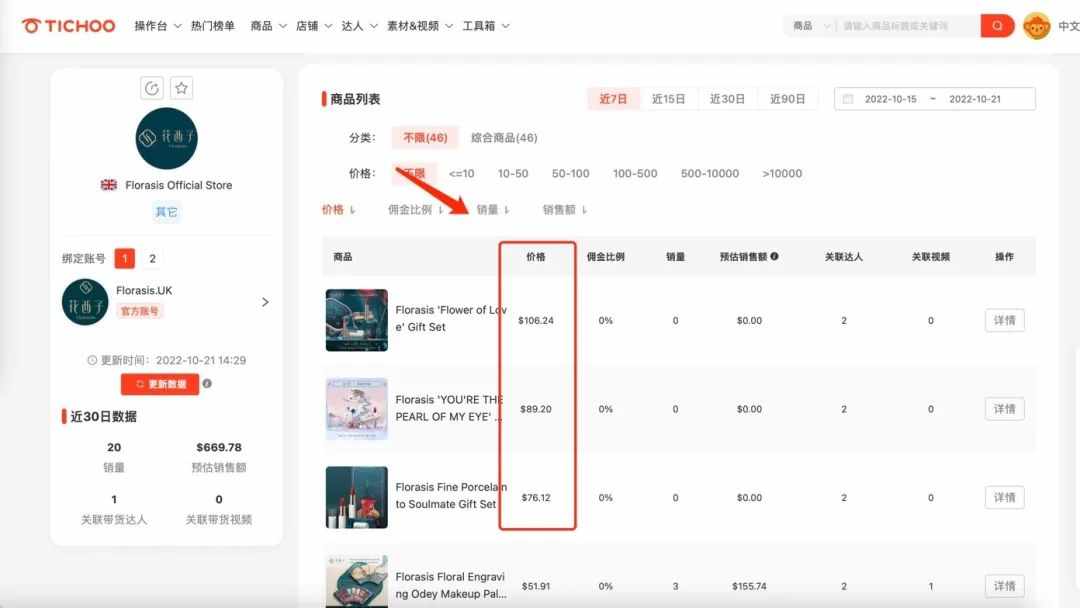The width and height of the screenshot is (1080, 608).
Task: Open 详情 for Fine Porcelain Soulmate Gift Set
Action: tap(1004, 497)
